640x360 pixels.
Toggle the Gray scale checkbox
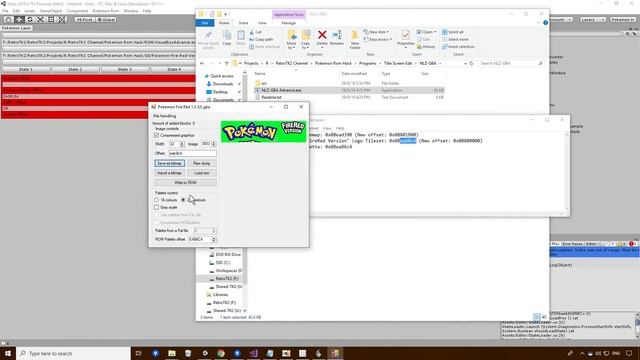pyautogui.click(x=157, y=207)
